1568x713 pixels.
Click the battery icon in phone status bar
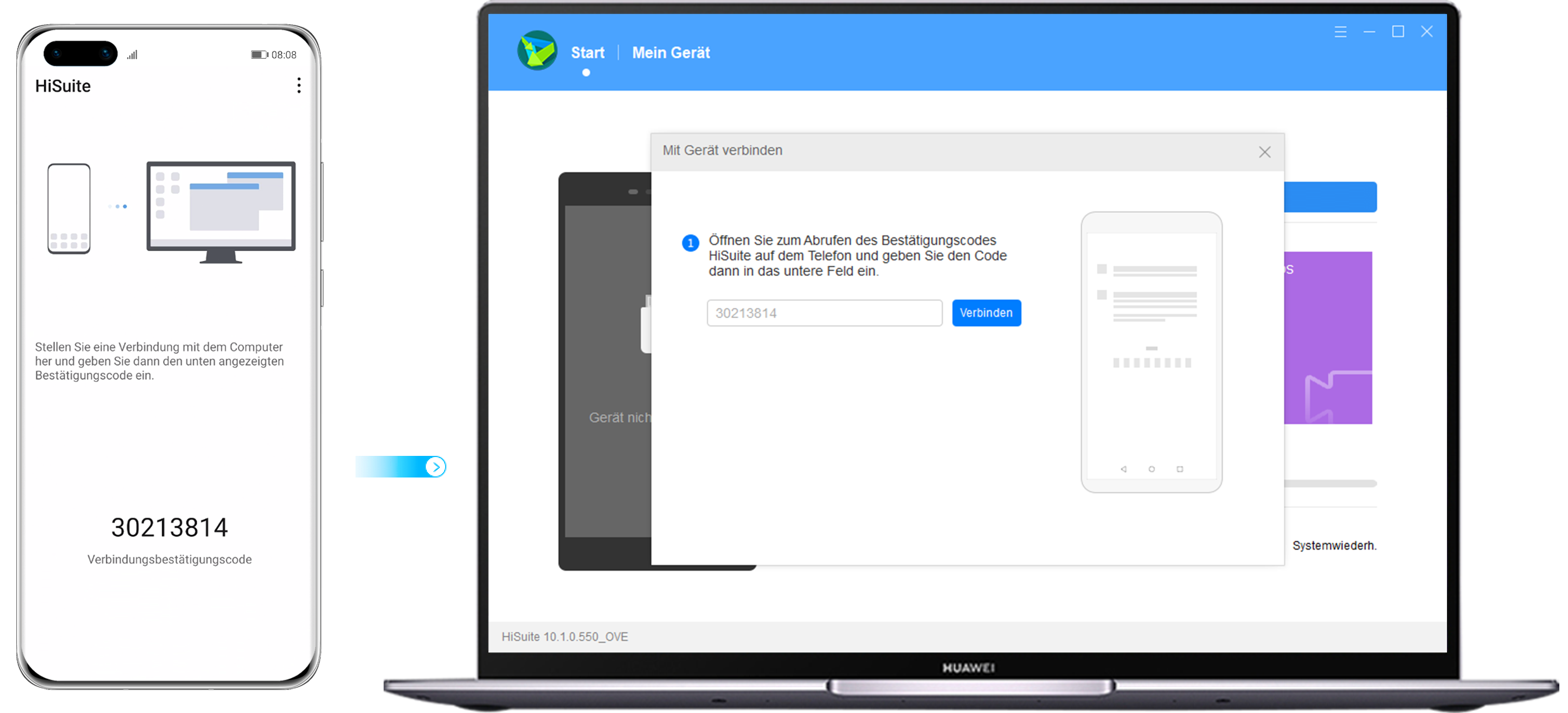(259, 55)
